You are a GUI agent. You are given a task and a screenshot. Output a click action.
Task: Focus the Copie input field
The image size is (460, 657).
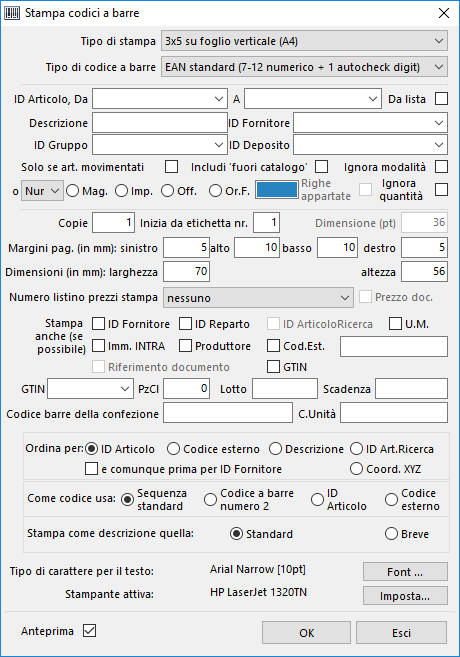(x=114, y=222)
